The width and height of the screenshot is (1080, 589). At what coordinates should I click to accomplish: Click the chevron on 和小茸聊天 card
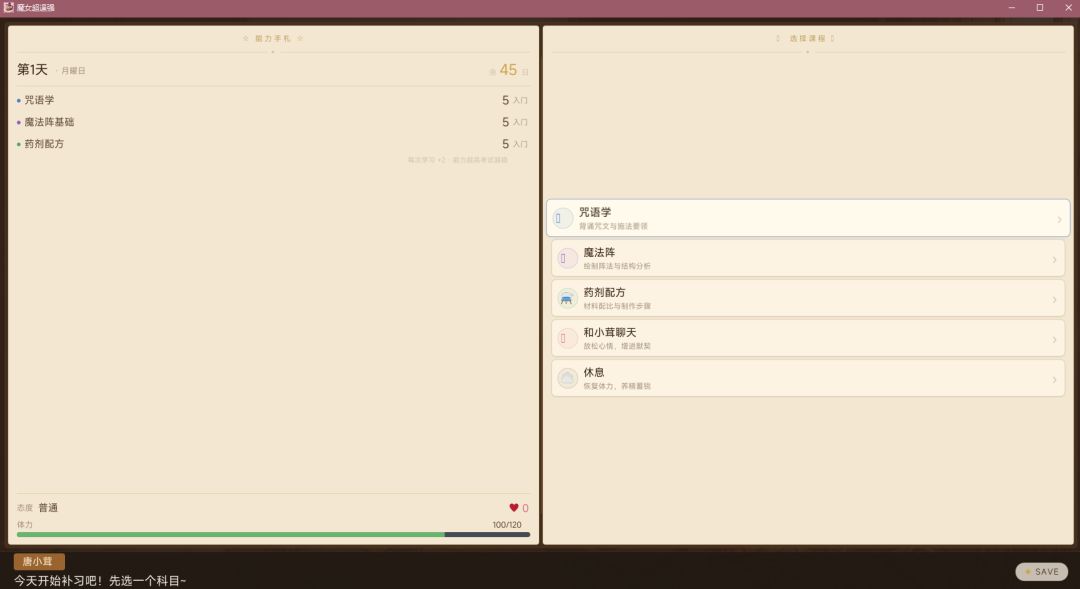(1055, 340)
